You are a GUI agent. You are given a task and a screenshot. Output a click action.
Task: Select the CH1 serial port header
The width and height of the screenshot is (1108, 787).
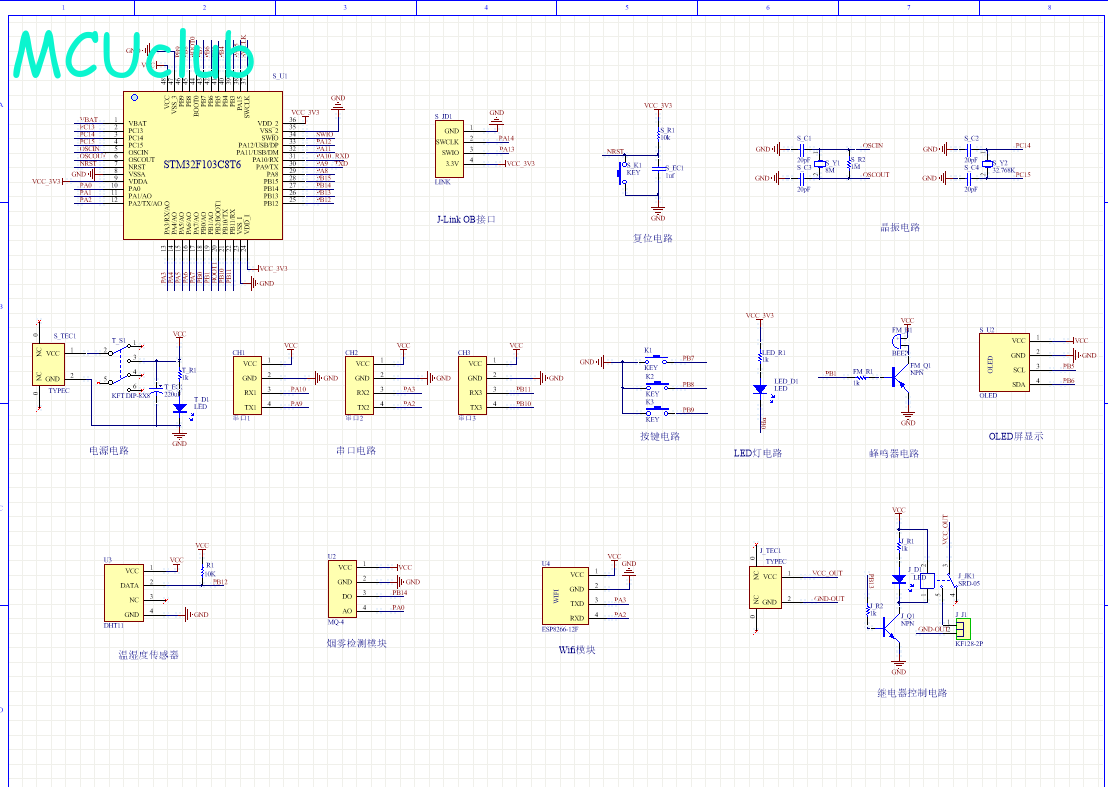(249, 385)
